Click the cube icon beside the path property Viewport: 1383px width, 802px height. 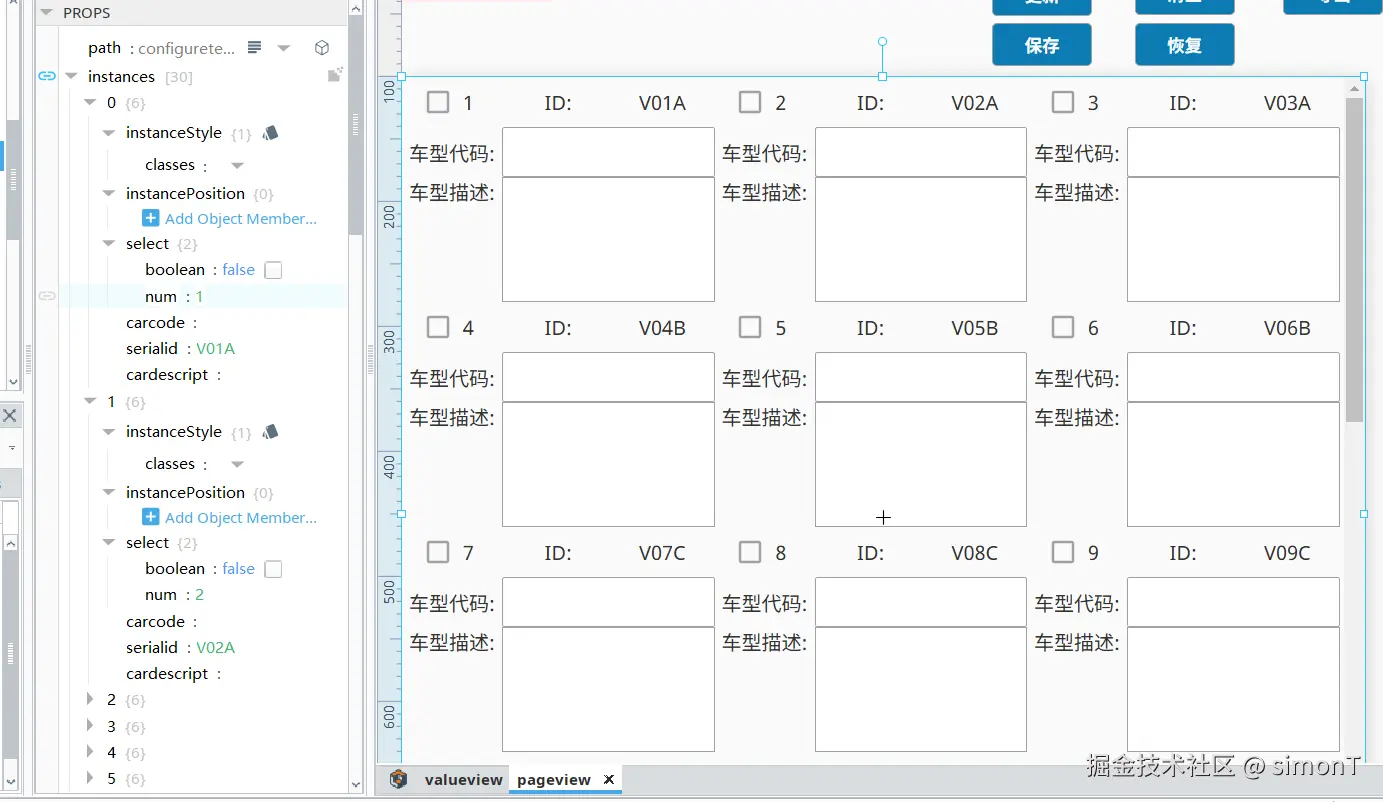(x=322, y=48)
